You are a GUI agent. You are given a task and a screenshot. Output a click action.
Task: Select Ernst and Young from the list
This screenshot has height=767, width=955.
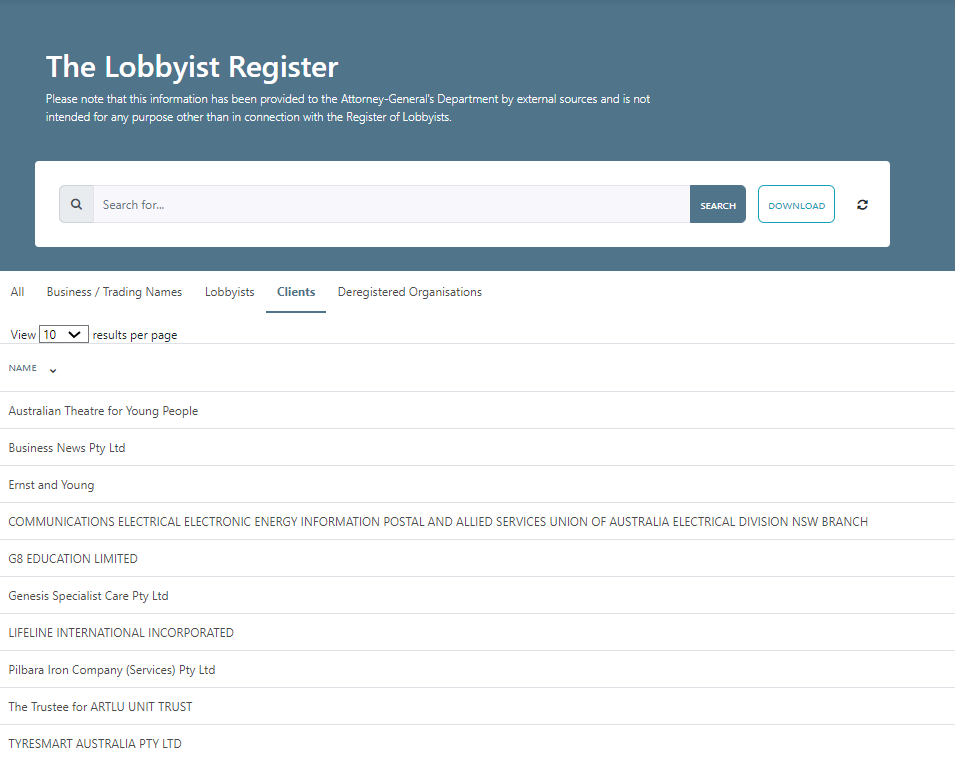click(x=51, y=484)
